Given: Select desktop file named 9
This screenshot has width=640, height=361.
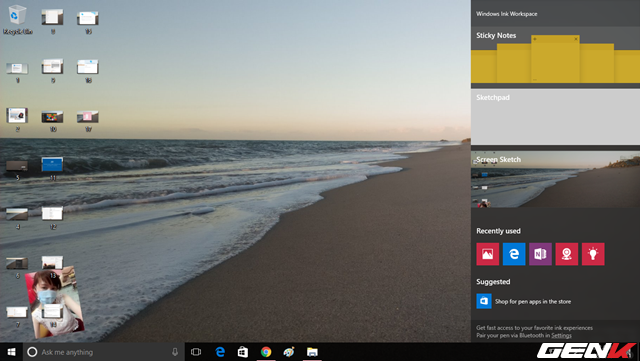Looking at the screenshot, I should (x=53, y=71).
